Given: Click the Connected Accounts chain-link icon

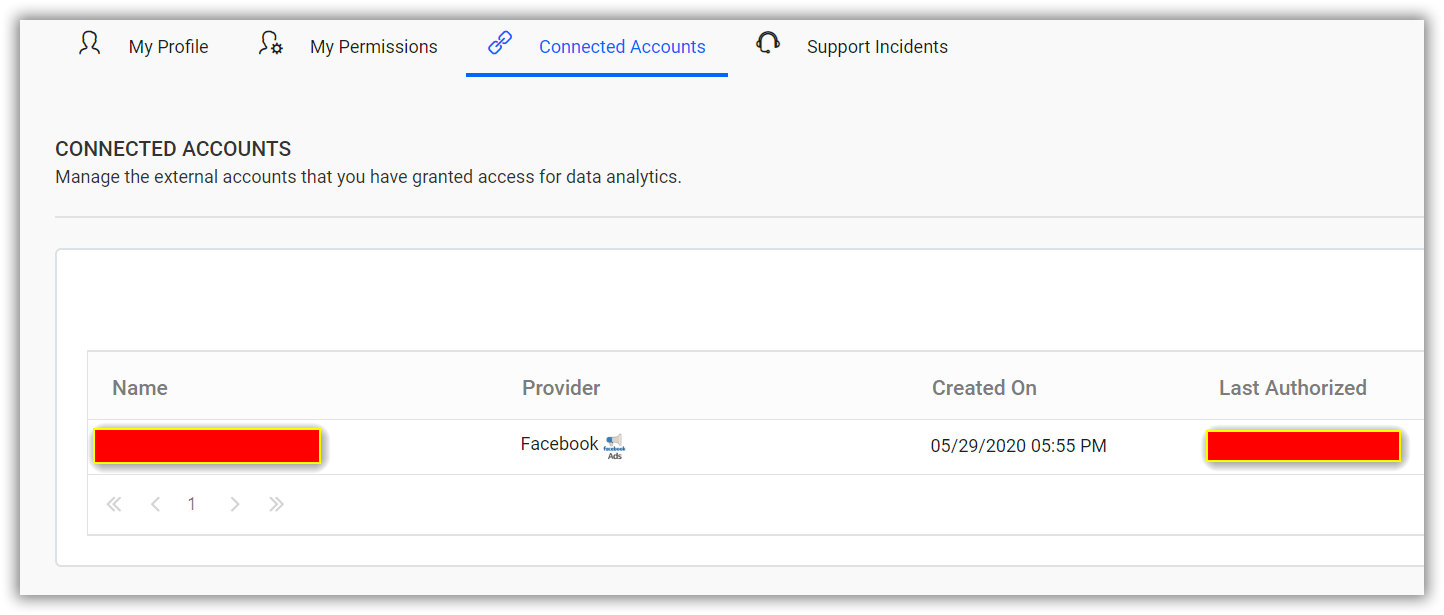Looking at the screenshot, I should point(500,44).
